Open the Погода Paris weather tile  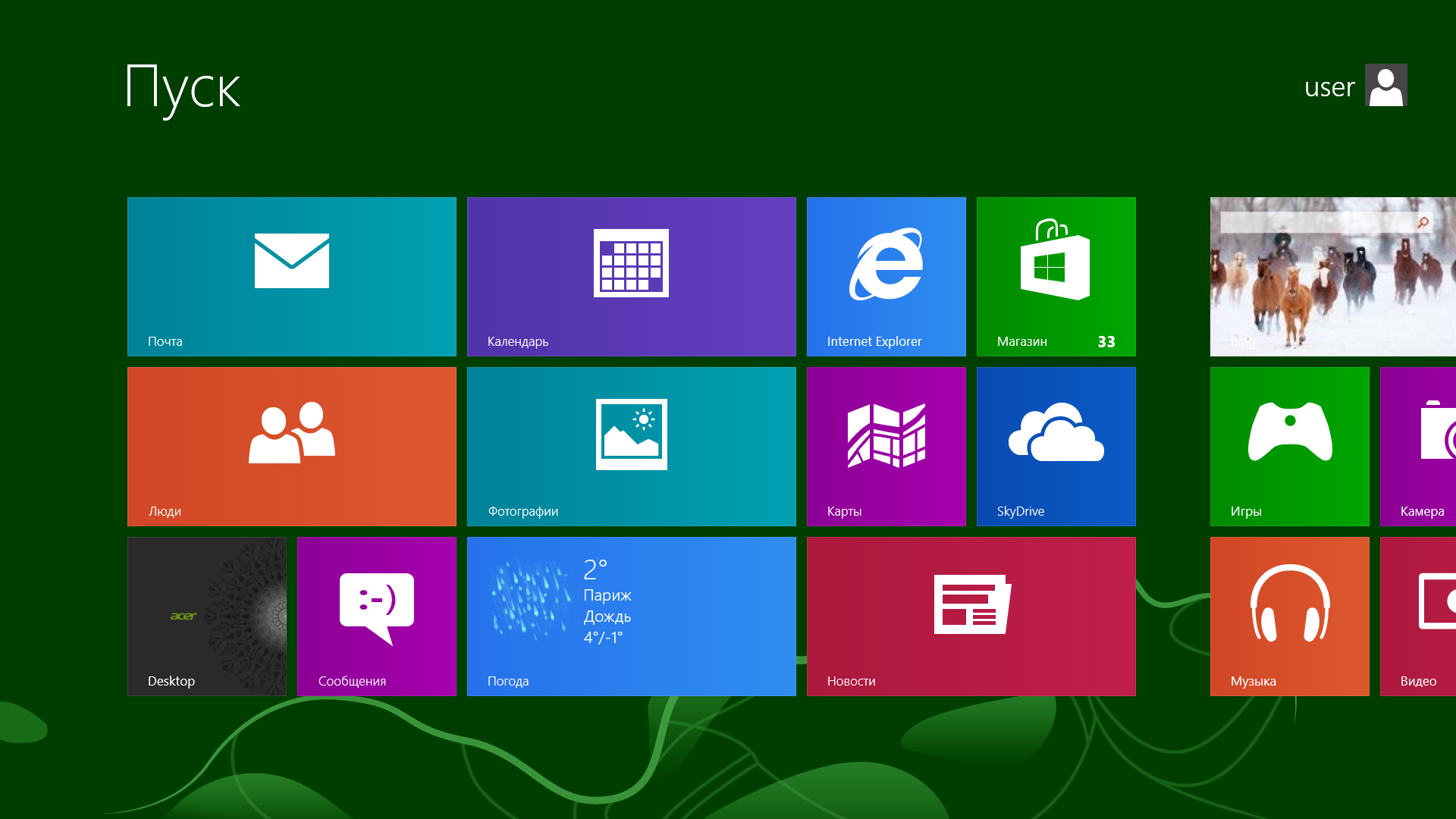[631, 617]
